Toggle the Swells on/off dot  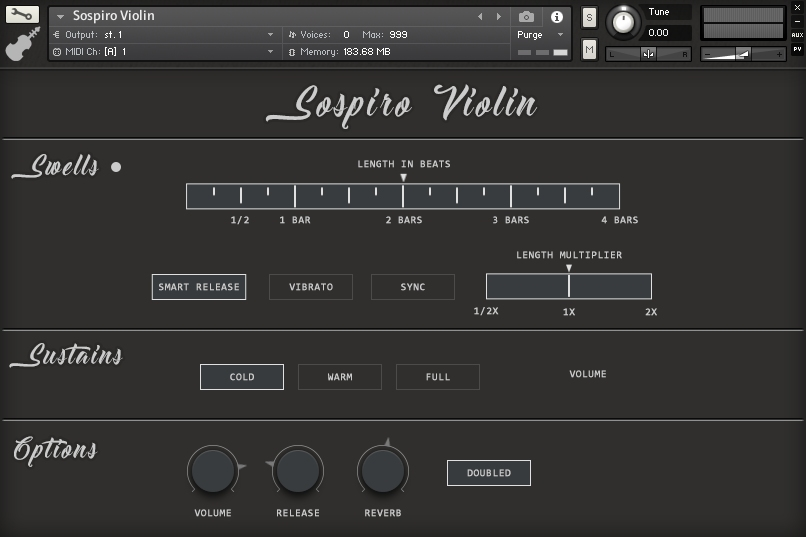coord(116,167)
